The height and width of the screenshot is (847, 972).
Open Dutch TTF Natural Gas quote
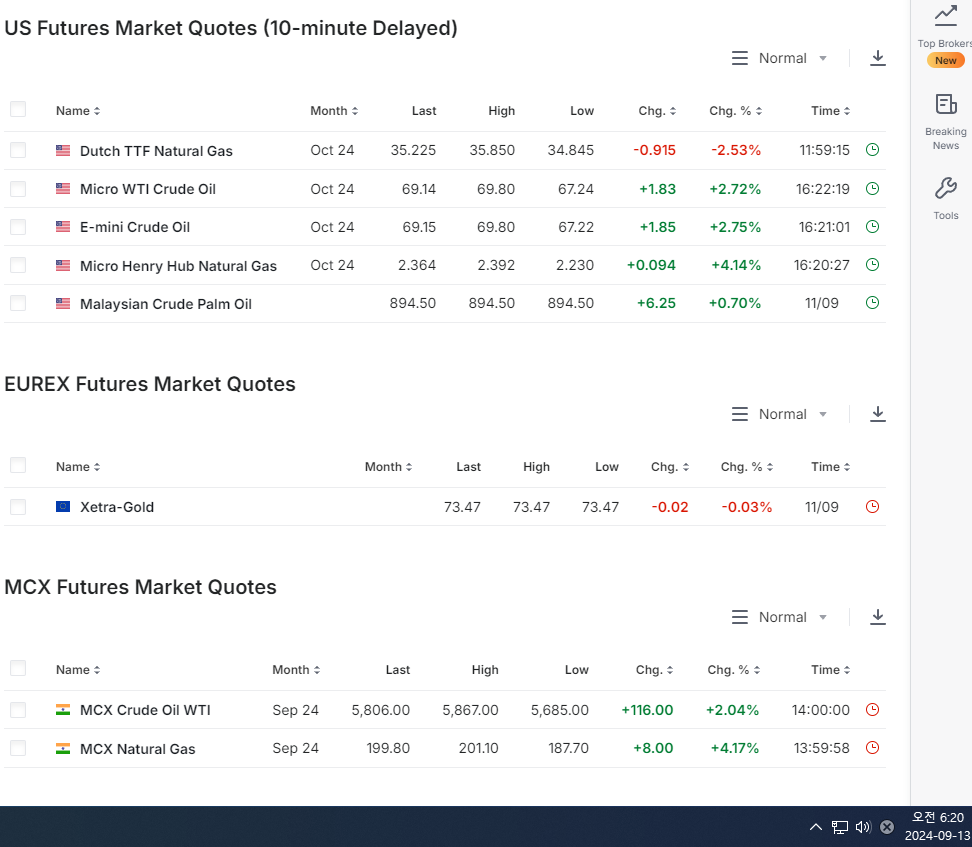click(x=156, y=151)
